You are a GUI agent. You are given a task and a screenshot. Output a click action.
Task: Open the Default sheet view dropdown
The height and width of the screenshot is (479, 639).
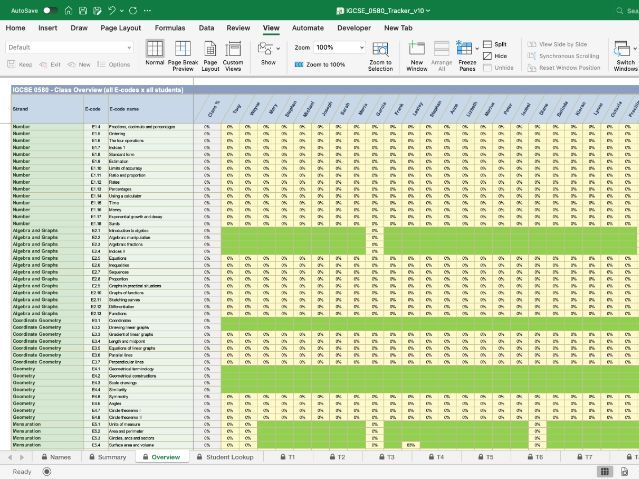[69, 47]
